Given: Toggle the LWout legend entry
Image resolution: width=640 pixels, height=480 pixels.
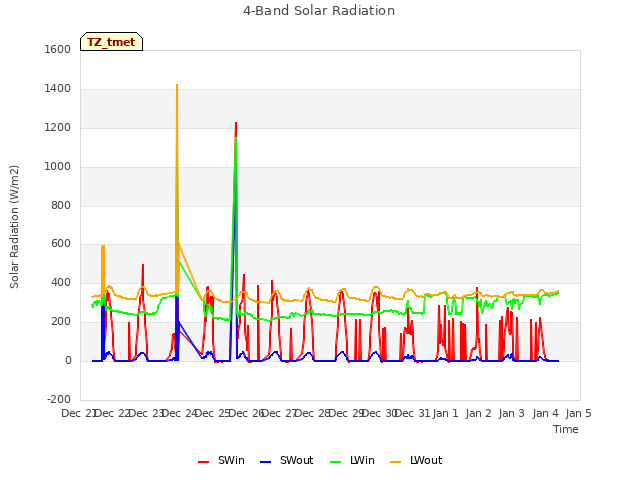Looking at the screenshot, I should (x=416, y=460).
